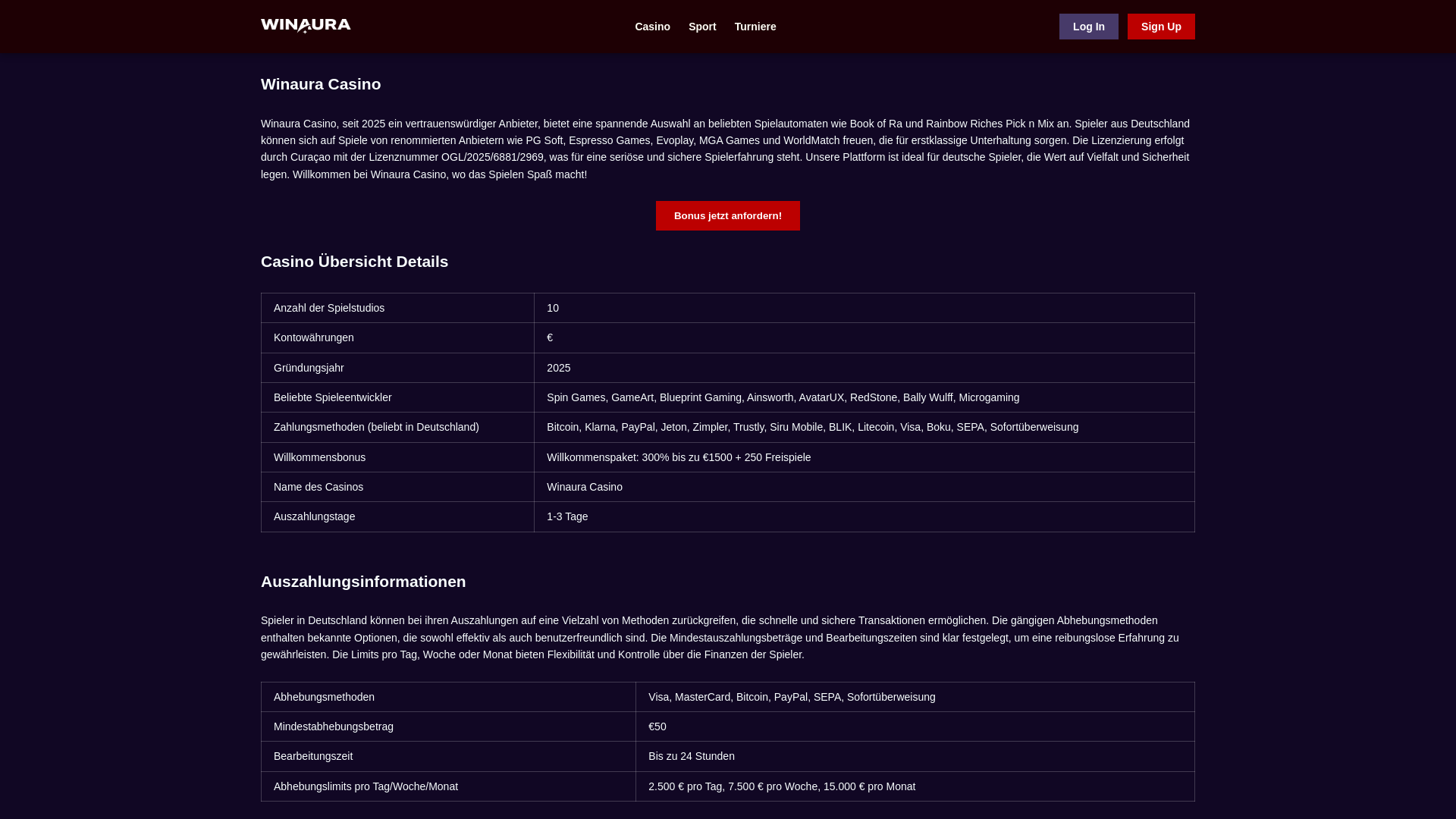Click the 'Name des Casinos' row label
Viewport: 1456px width, 819px height.
397,487
